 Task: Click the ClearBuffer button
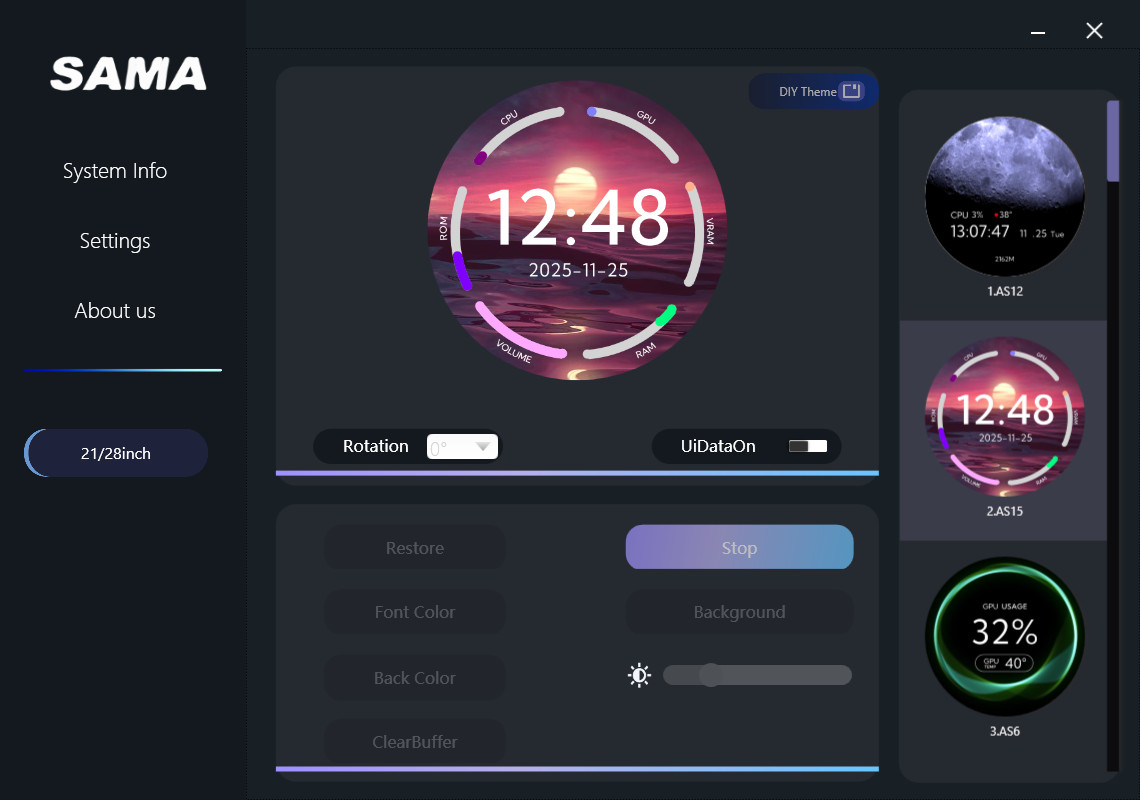[x=414, y=742]
